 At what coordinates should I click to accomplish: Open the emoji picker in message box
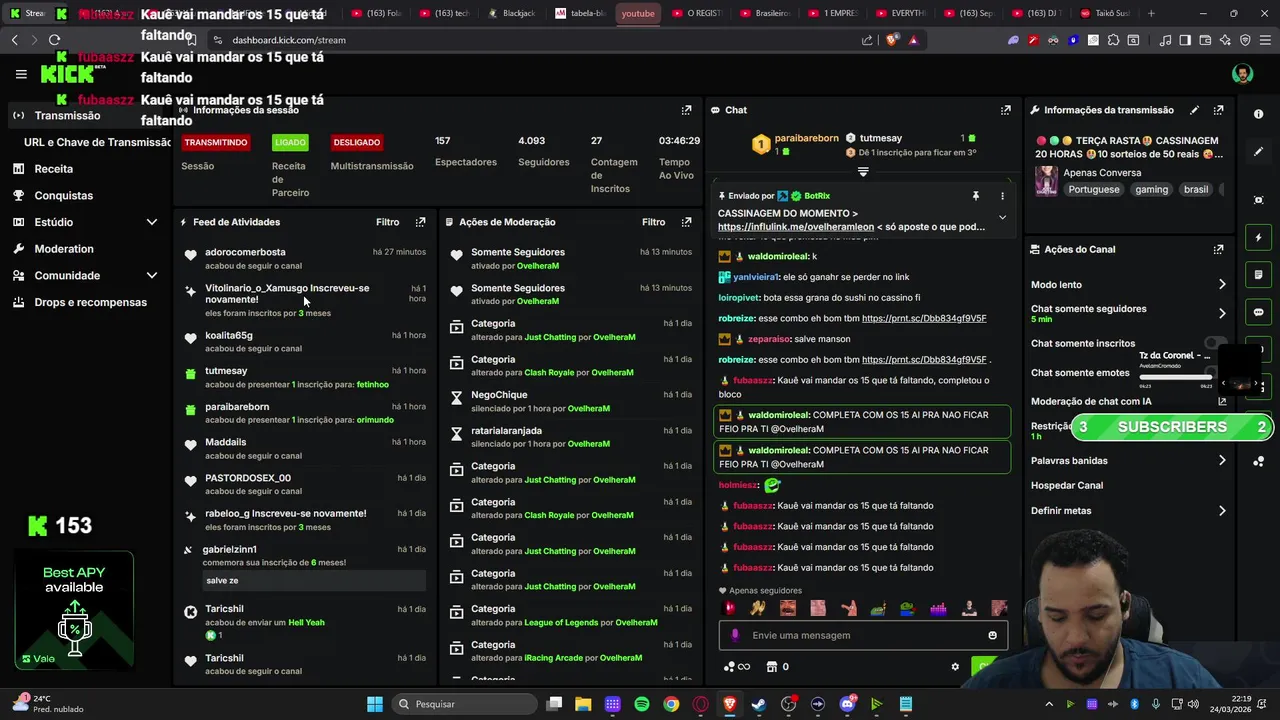point(992,635)
